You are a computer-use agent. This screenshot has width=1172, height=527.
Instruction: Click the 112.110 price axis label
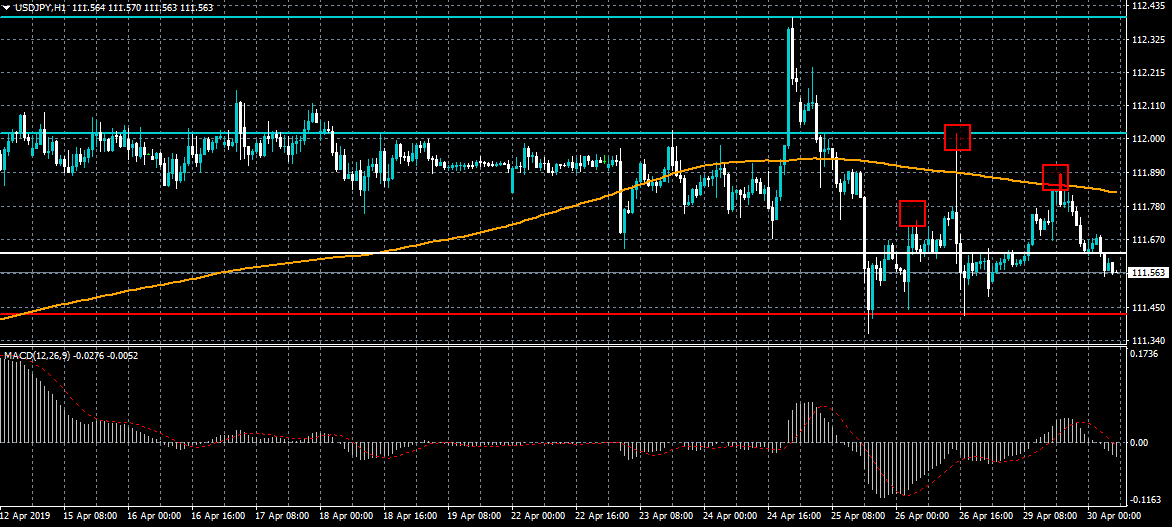coord(1150,106)
